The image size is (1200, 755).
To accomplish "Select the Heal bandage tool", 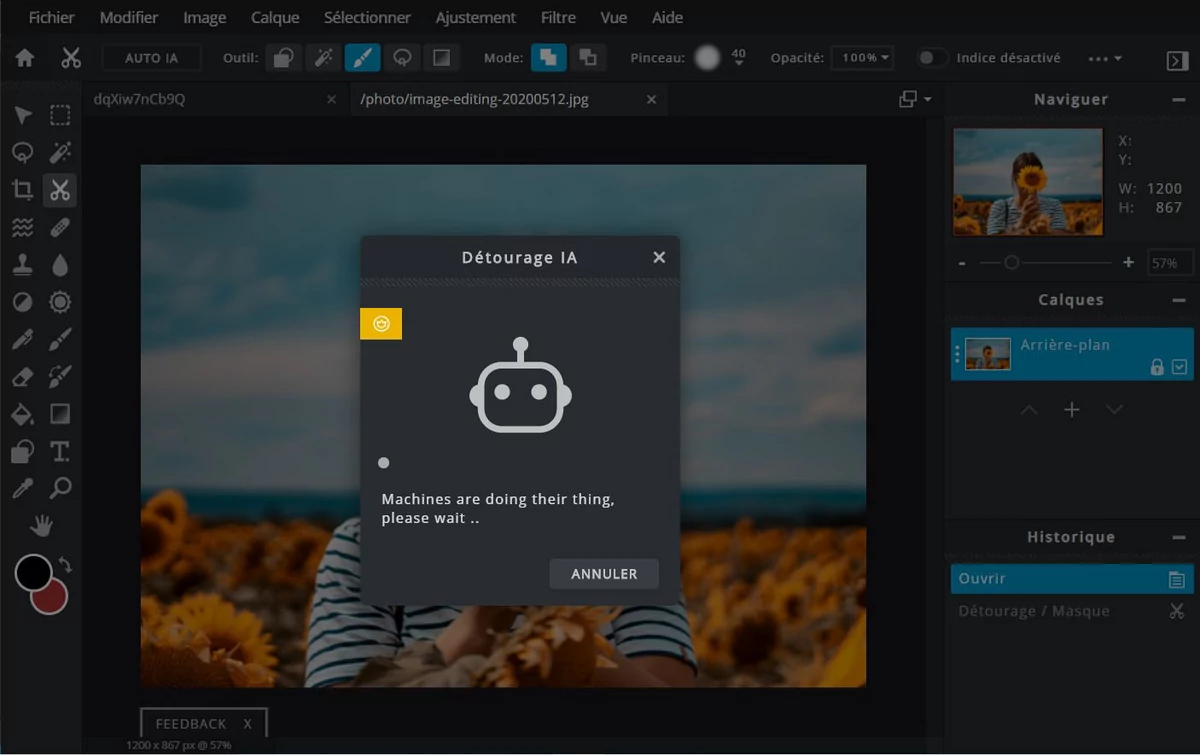I will coord(60,228).
